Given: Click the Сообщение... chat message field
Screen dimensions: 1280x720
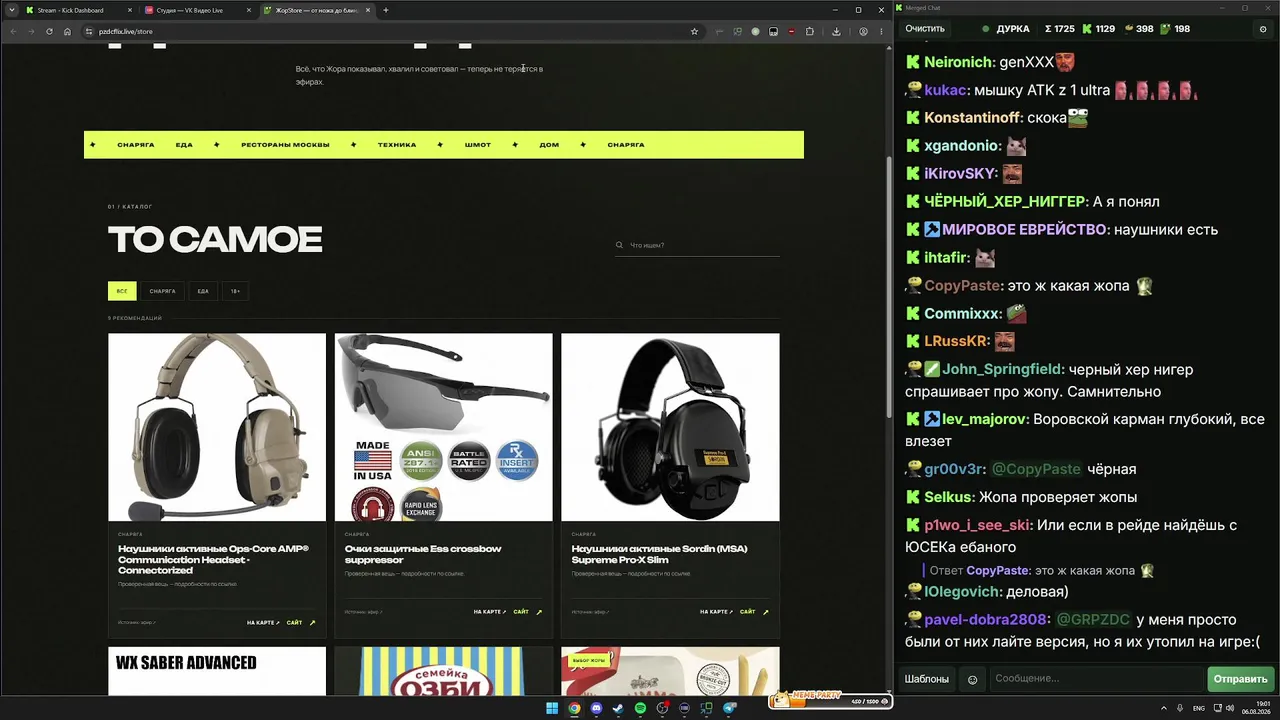Looking at the screenshot, I should [1097, 679].
